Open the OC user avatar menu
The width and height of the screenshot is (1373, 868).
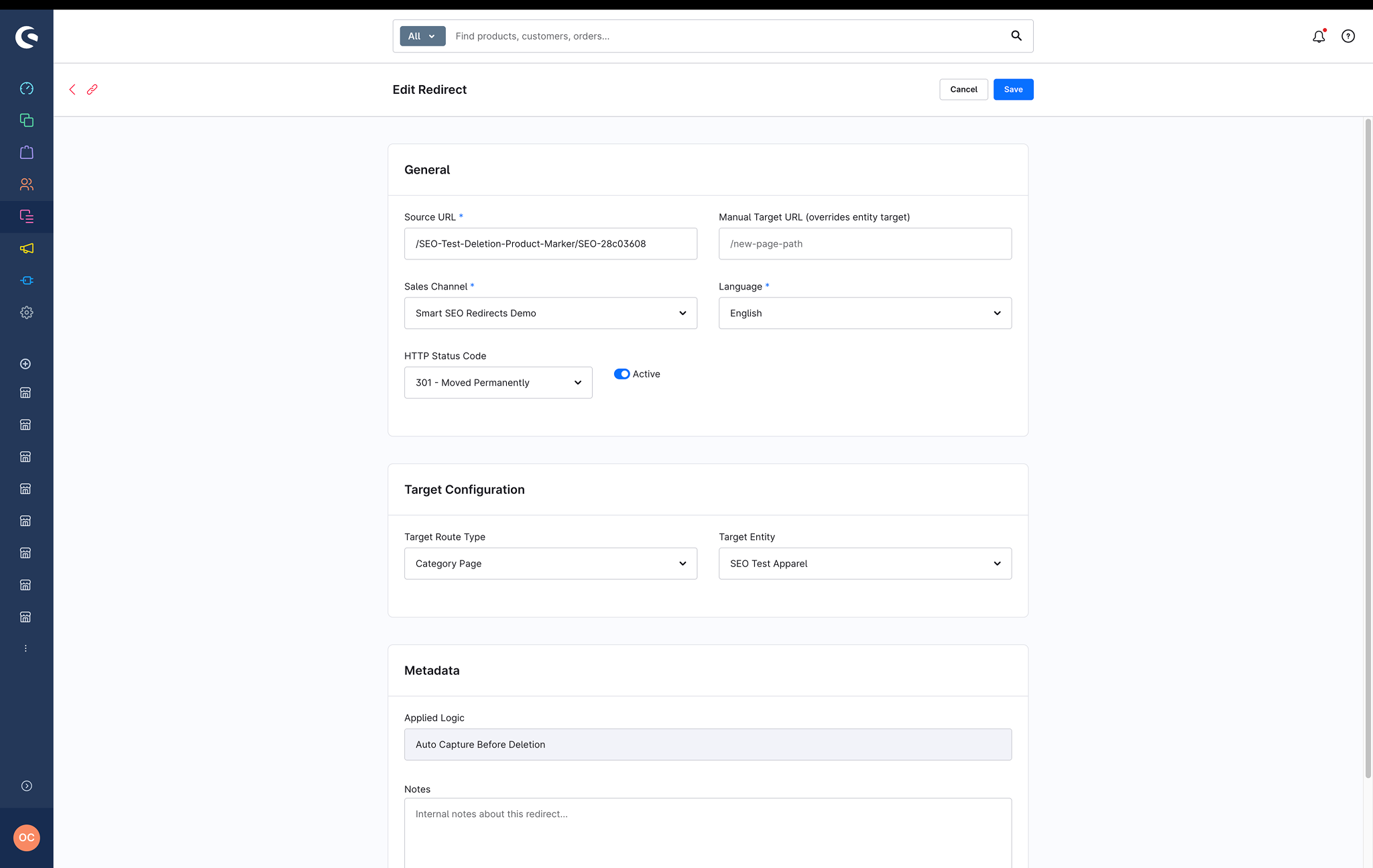pyautogui.click(x=26, y=838)
